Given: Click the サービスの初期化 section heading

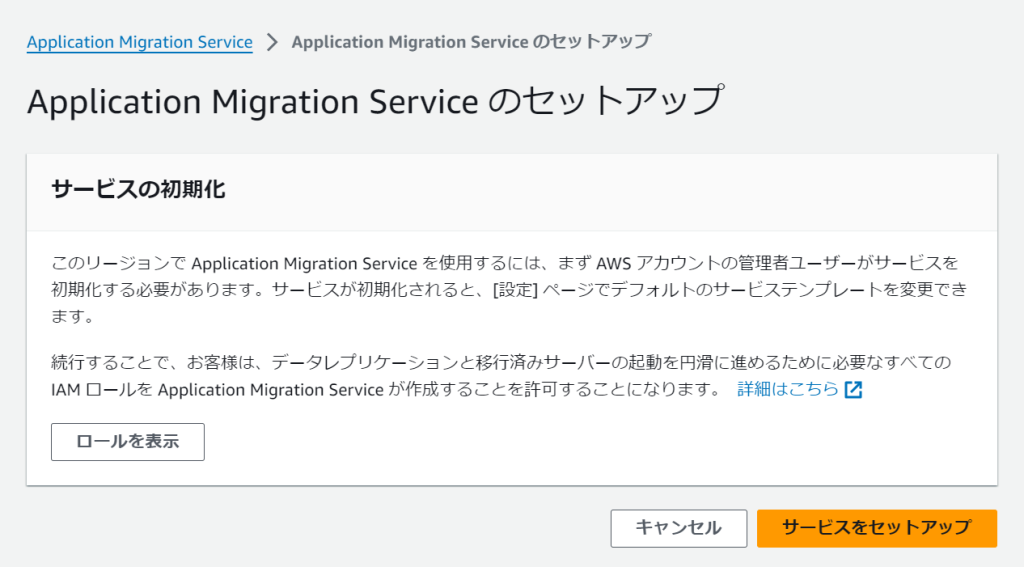Looking at the screenshot, I should [138, 189].
